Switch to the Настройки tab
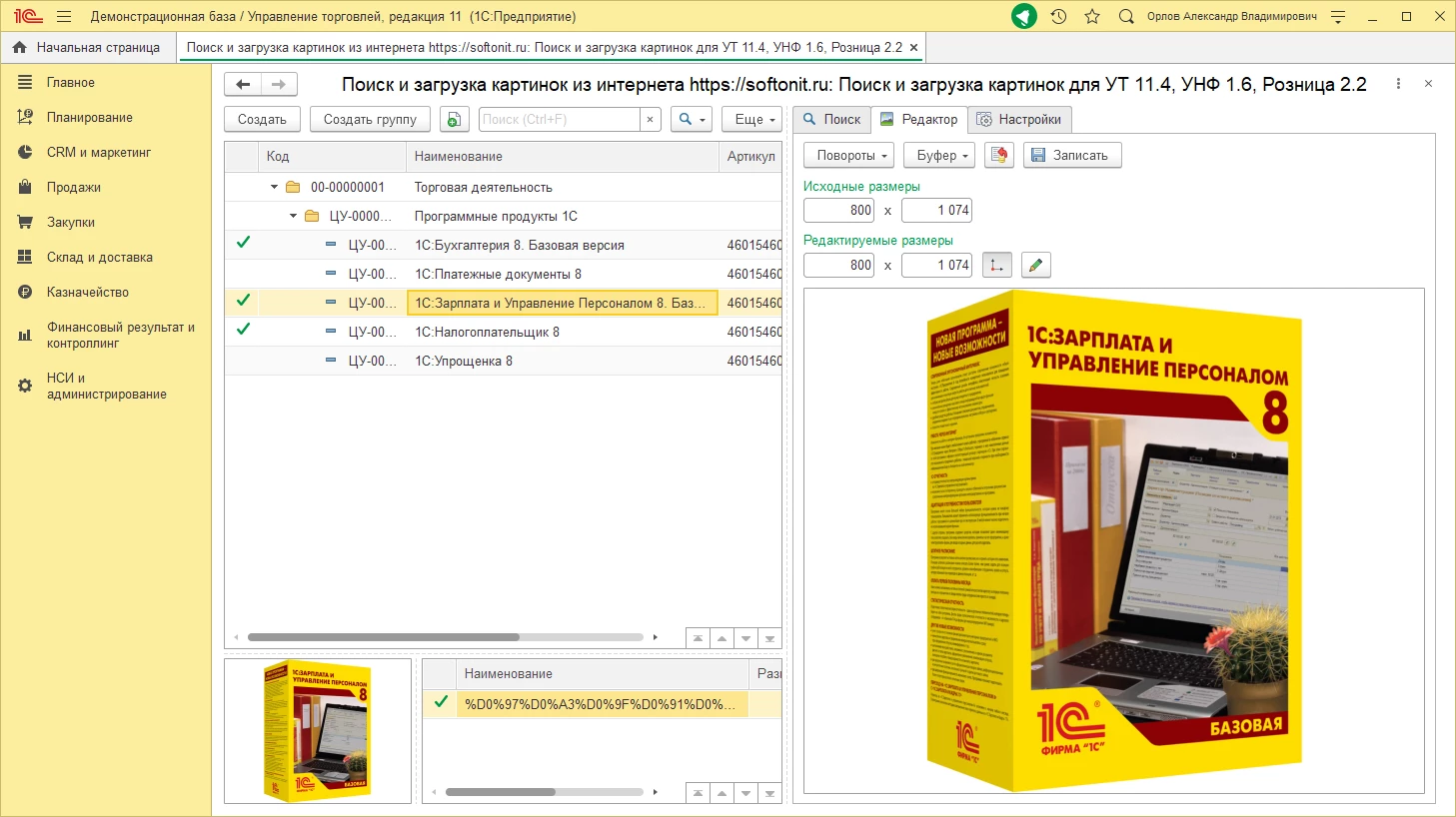The image size is (1456, 817). [x=1019, y=119]
